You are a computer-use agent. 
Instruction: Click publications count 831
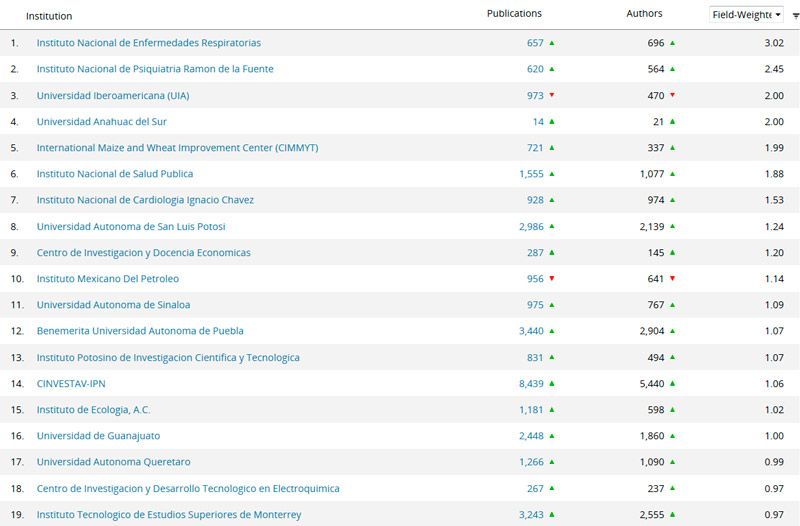(535, 357)
